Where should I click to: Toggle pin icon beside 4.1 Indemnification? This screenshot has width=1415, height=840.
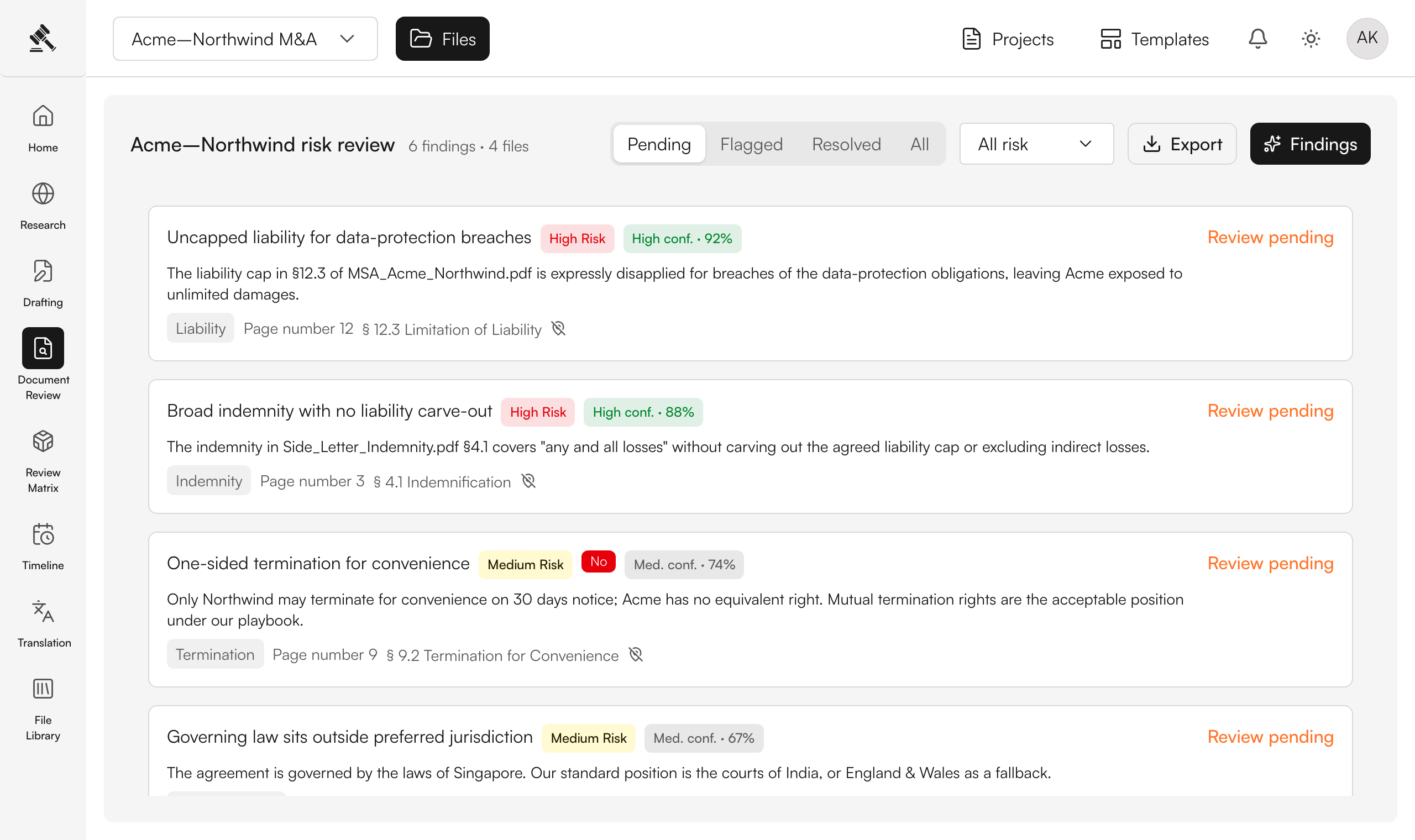point(528,481)
